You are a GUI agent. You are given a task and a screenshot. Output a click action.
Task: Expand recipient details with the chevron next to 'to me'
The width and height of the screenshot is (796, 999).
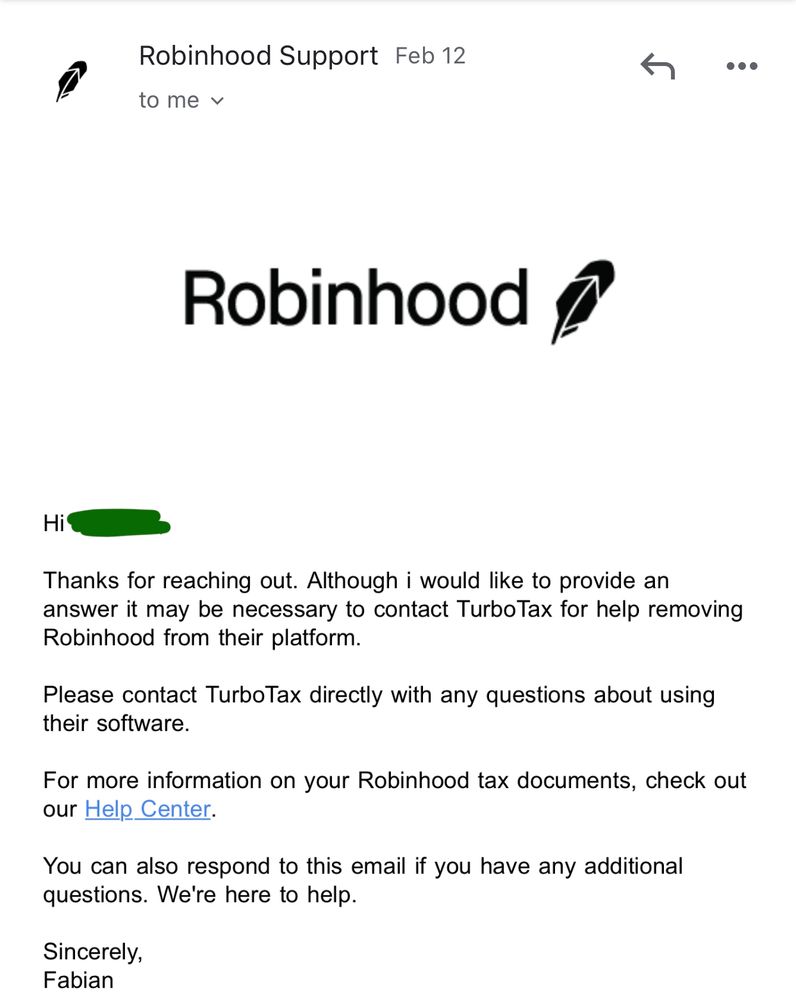tap(217, 101)
